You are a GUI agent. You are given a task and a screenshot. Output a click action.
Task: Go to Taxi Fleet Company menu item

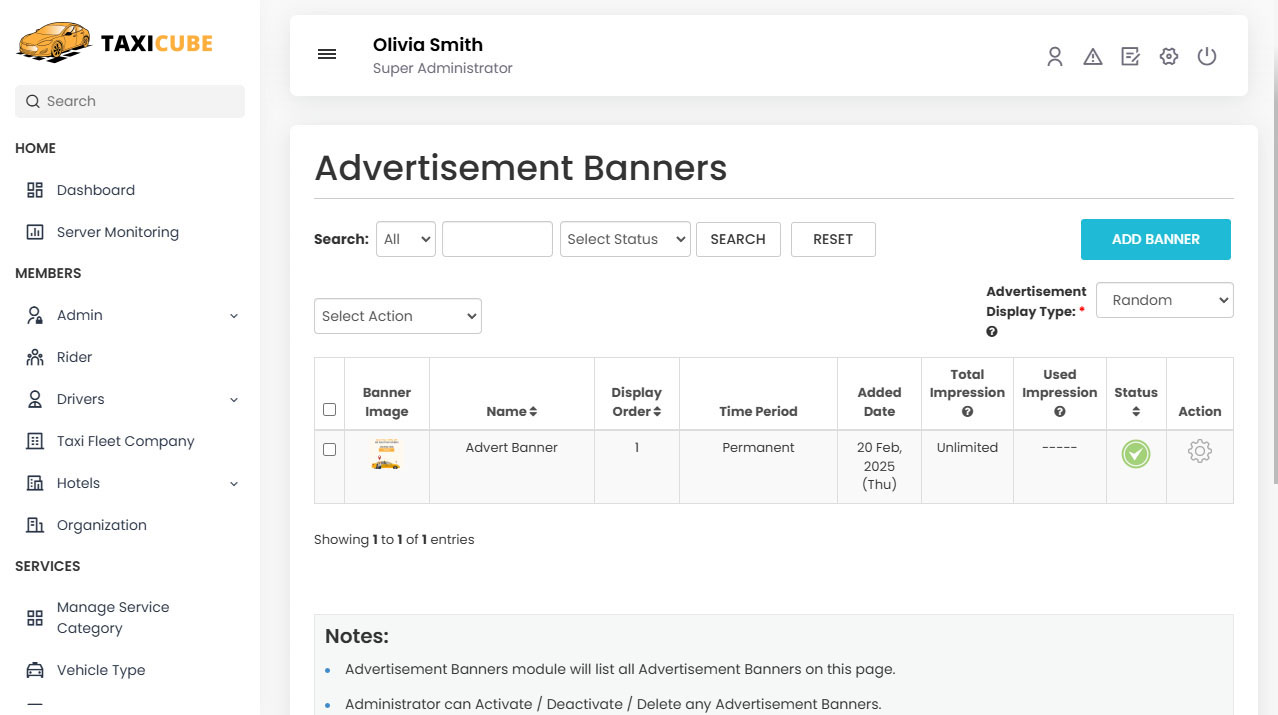[x=125, y=441]
